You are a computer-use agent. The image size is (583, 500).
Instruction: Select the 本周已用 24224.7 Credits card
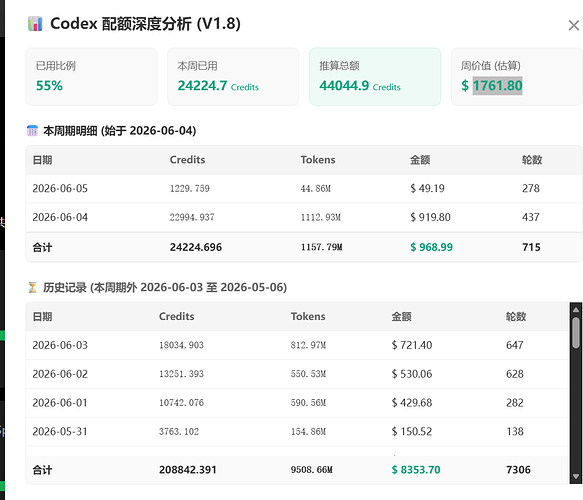(x=233, y=77)
